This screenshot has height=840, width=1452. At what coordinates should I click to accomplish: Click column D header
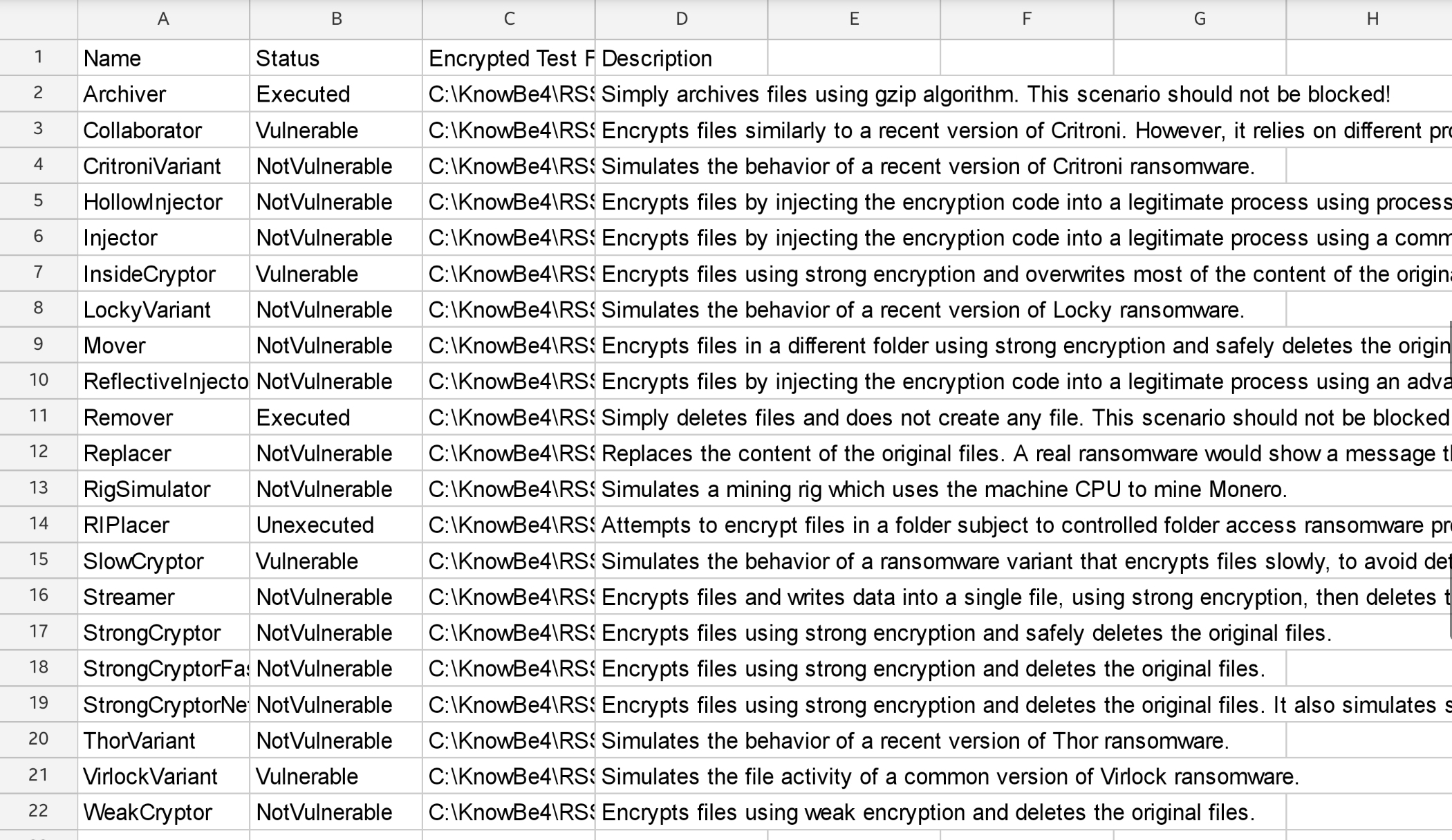[681, 19]
